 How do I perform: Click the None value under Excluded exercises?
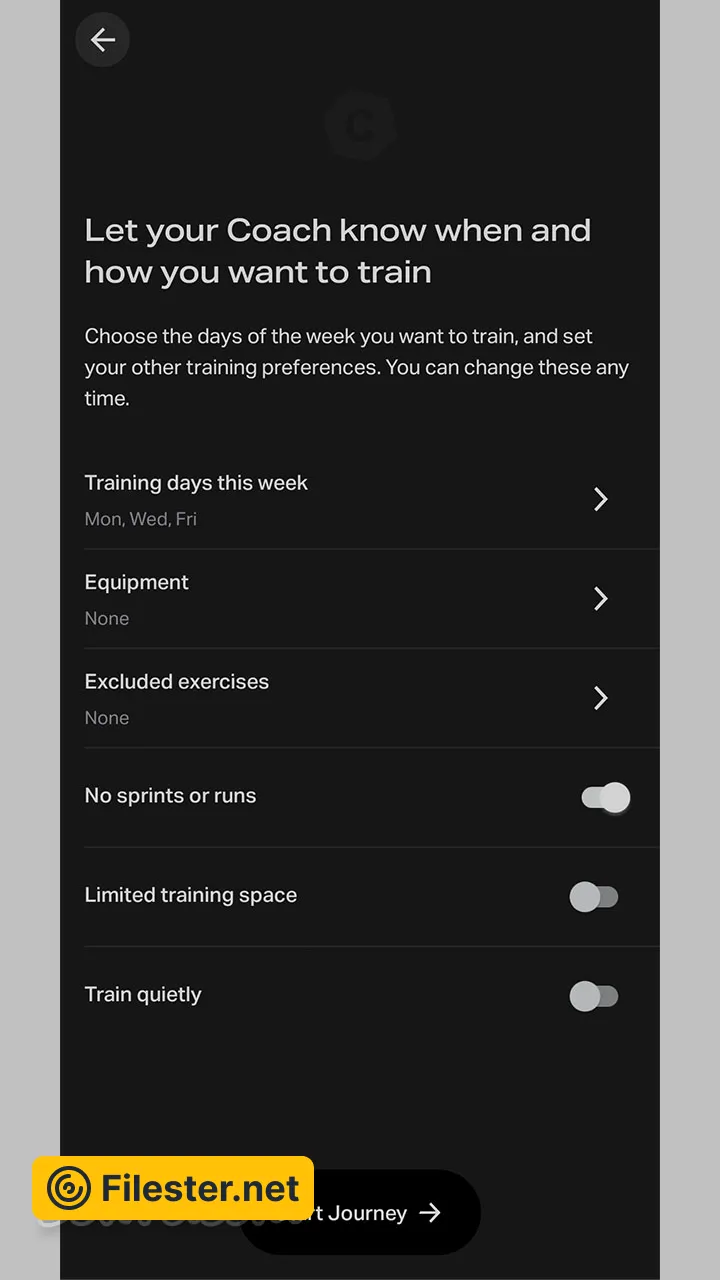[x=107, y=718]
